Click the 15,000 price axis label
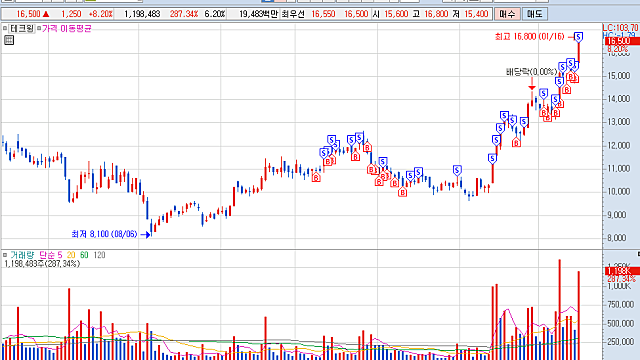The image size is (640, 360). tap(618, 76)
